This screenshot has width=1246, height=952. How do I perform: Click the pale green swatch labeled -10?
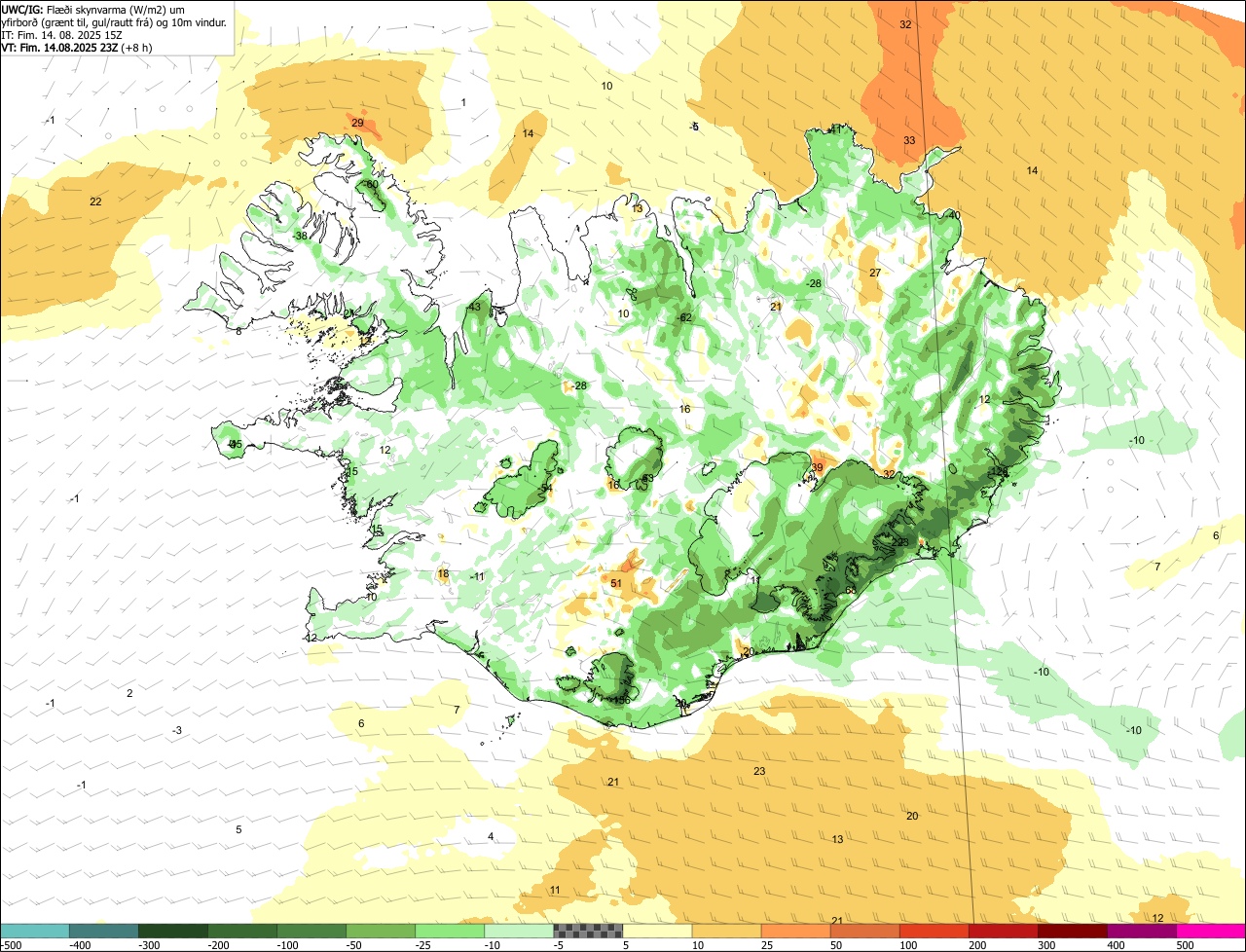tap(519, 931)
